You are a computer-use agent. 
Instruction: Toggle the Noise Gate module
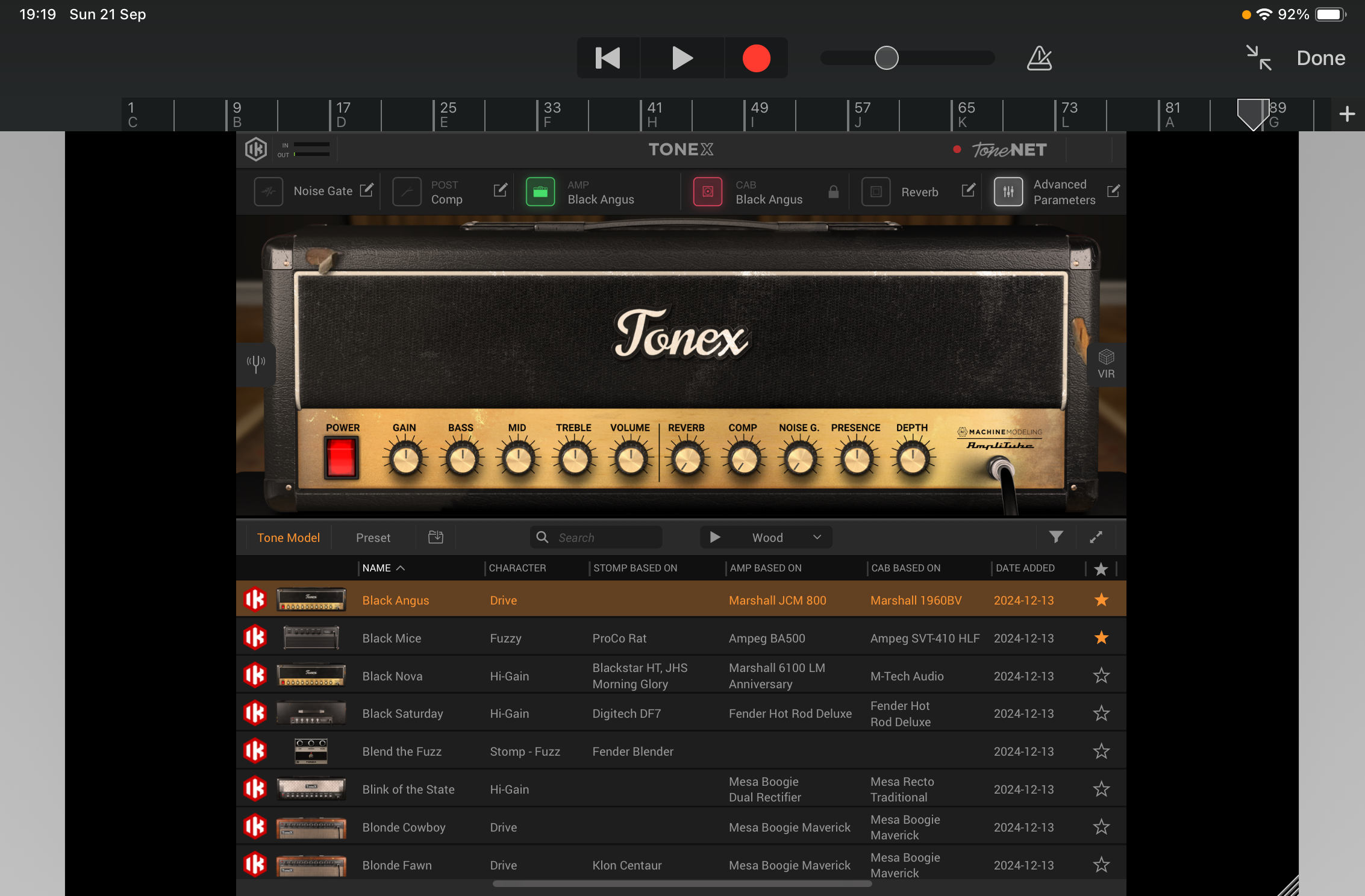pos(269,192)
